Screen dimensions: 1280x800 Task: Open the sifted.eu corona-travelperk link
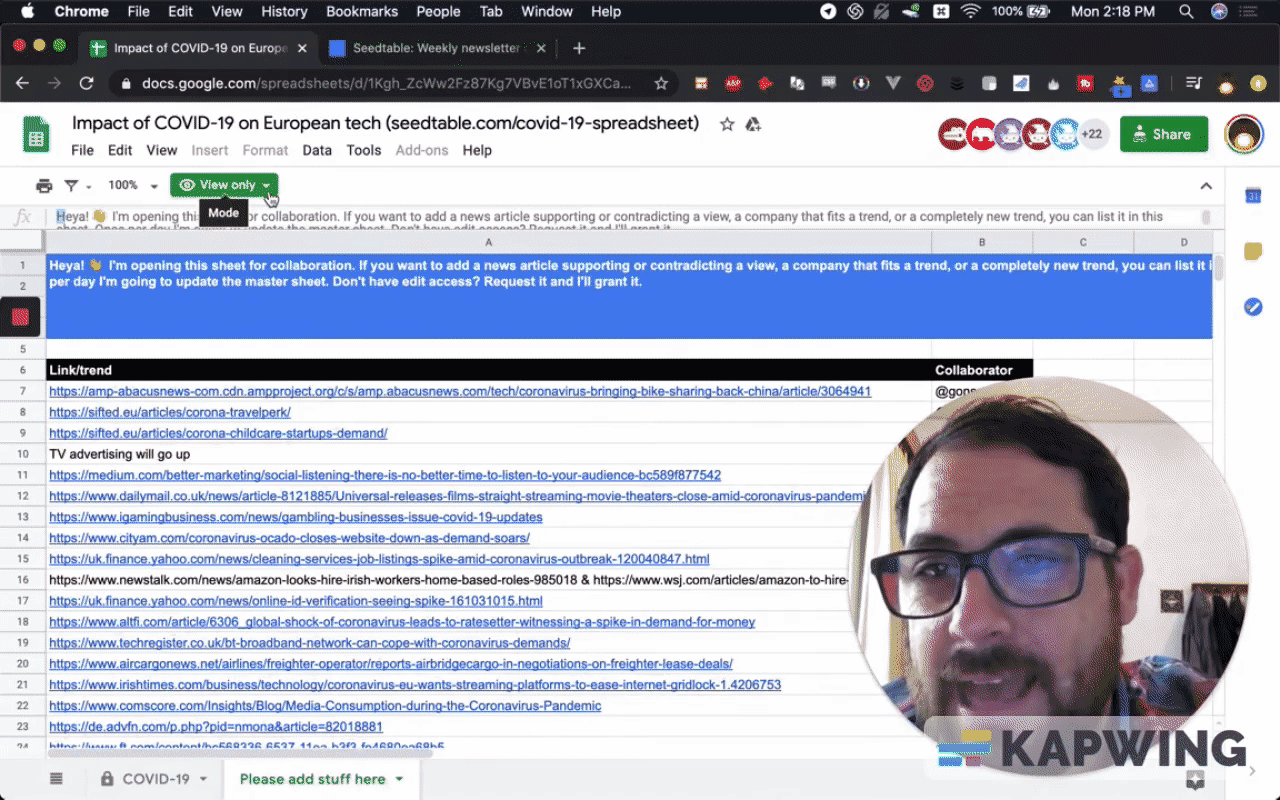pos(170,412)
